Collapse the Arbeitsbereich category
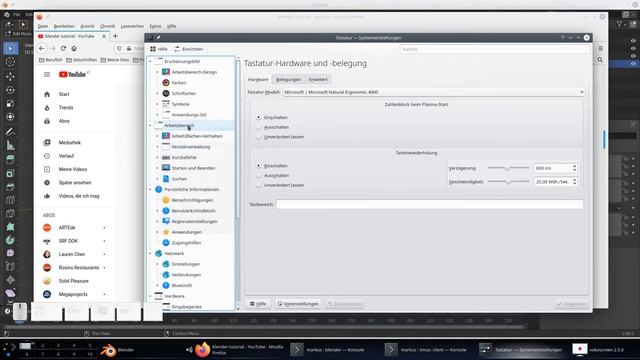 tap(150, 125)
